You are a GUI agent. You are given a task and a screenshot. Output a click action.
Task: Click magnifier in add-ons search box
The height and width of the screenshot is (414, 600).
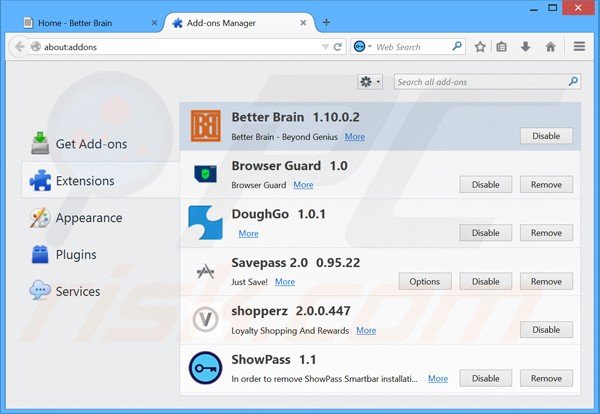point(573,81)
